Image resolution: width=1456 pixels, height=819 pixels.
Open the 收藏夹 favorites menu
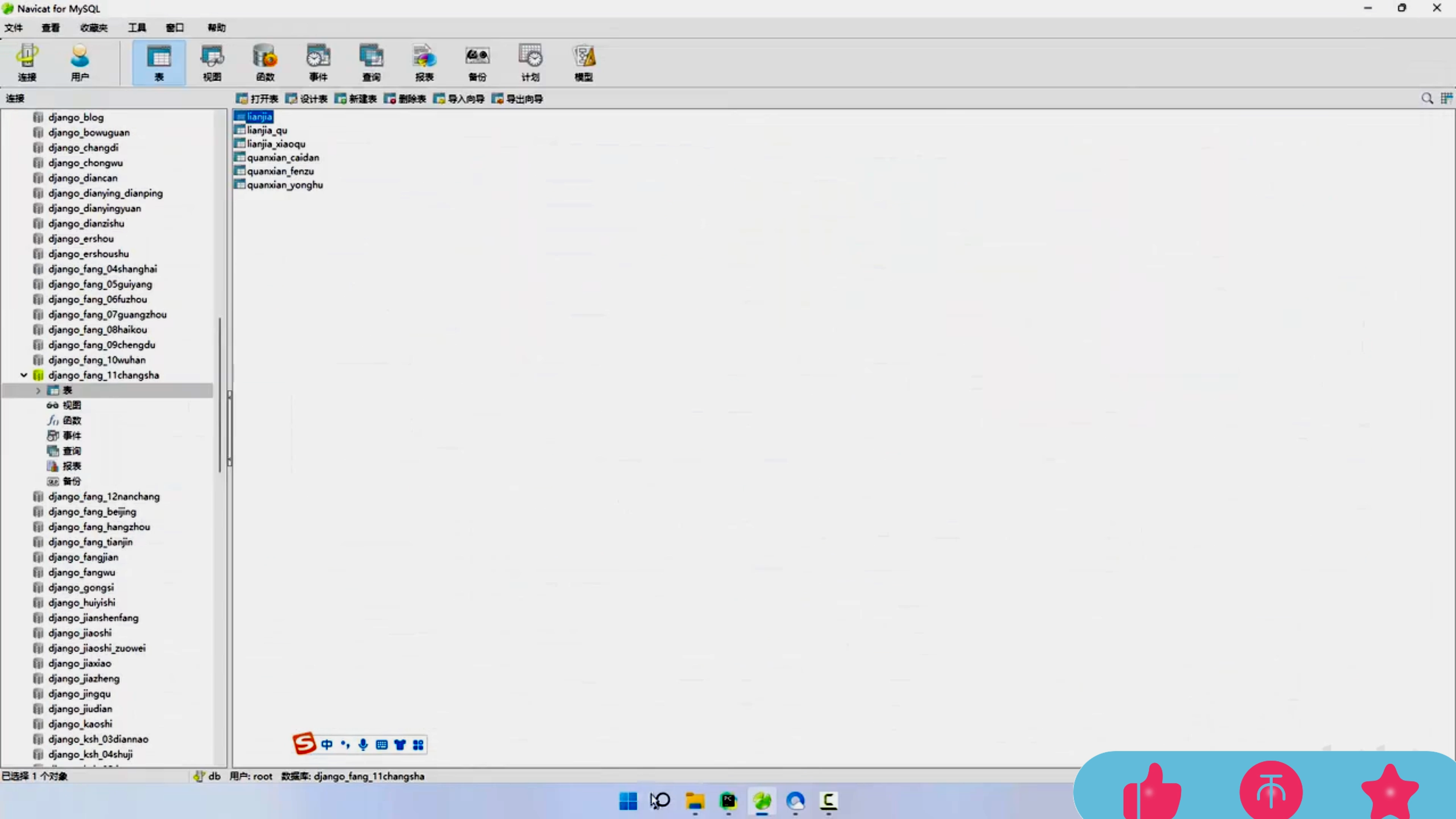click(93, 28)
